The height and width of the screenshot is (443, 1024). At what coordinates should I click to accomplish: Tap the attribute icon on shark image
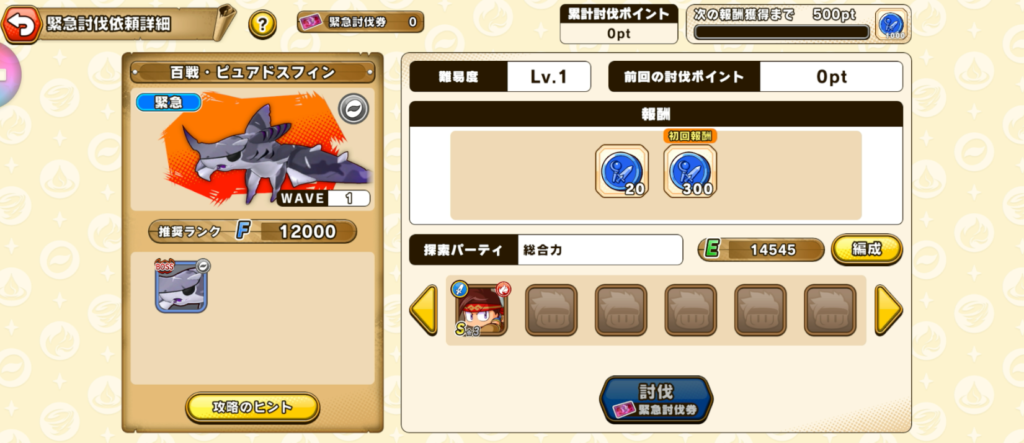[353, 109]
